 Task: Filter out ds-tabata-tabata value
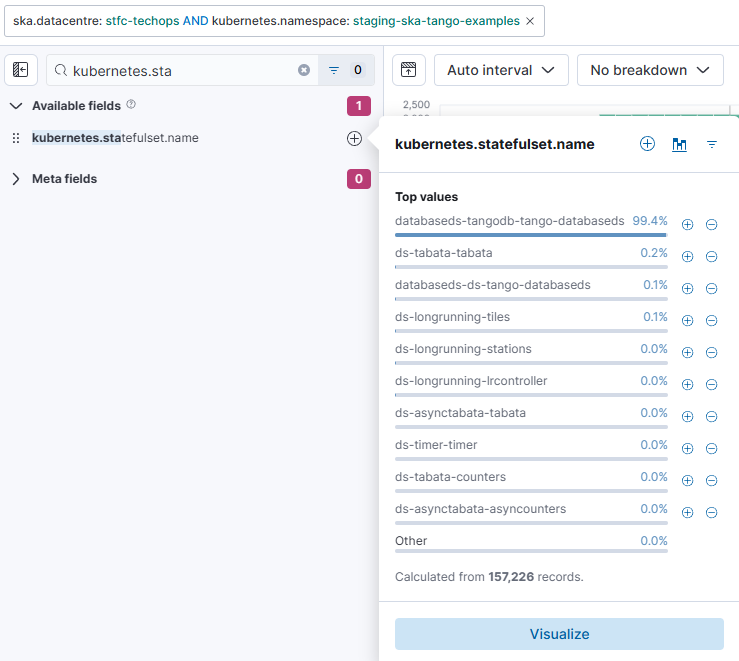[x=711, y=257]
